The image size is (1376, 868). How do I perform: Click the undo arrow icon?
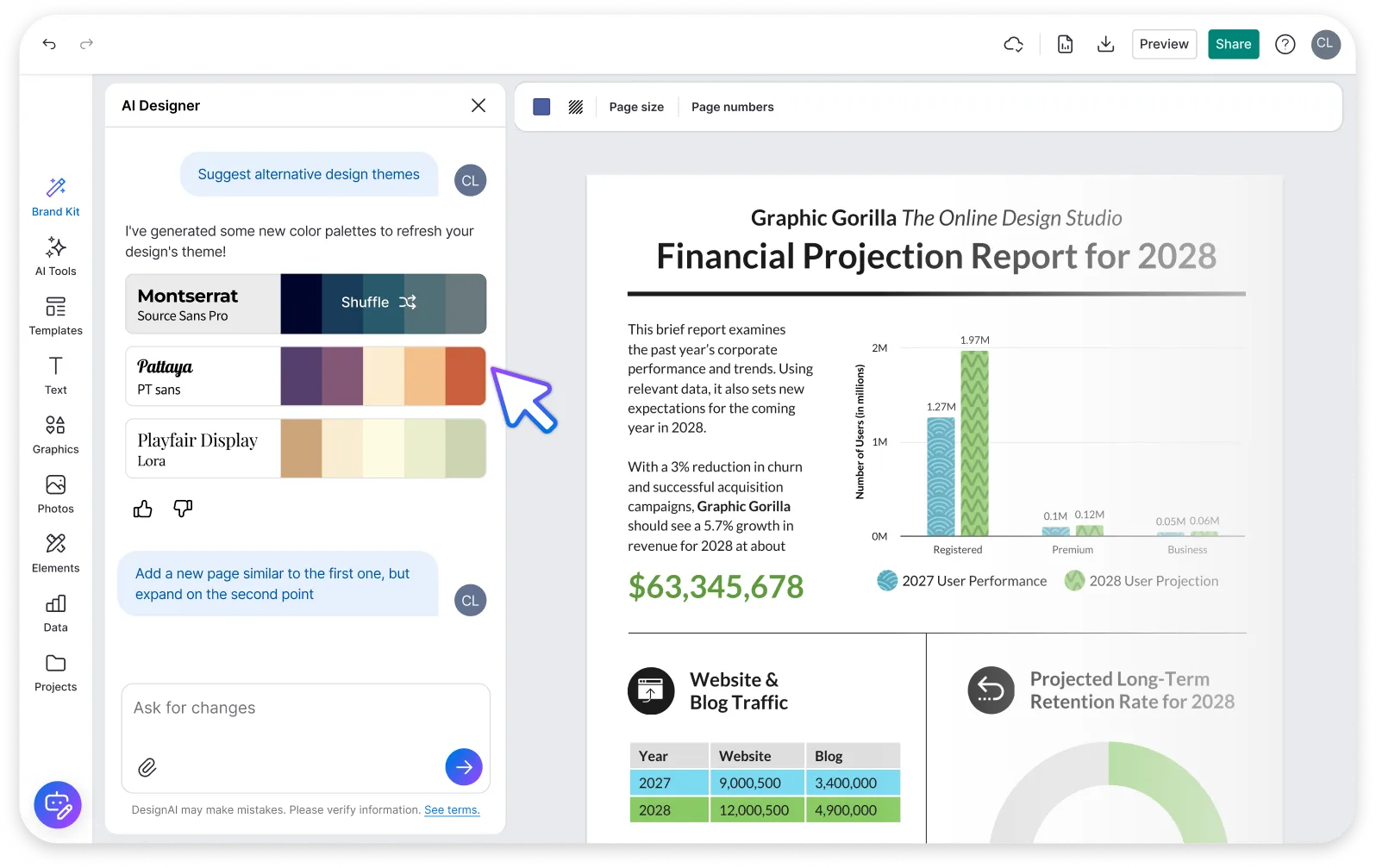tap(49, 44)
